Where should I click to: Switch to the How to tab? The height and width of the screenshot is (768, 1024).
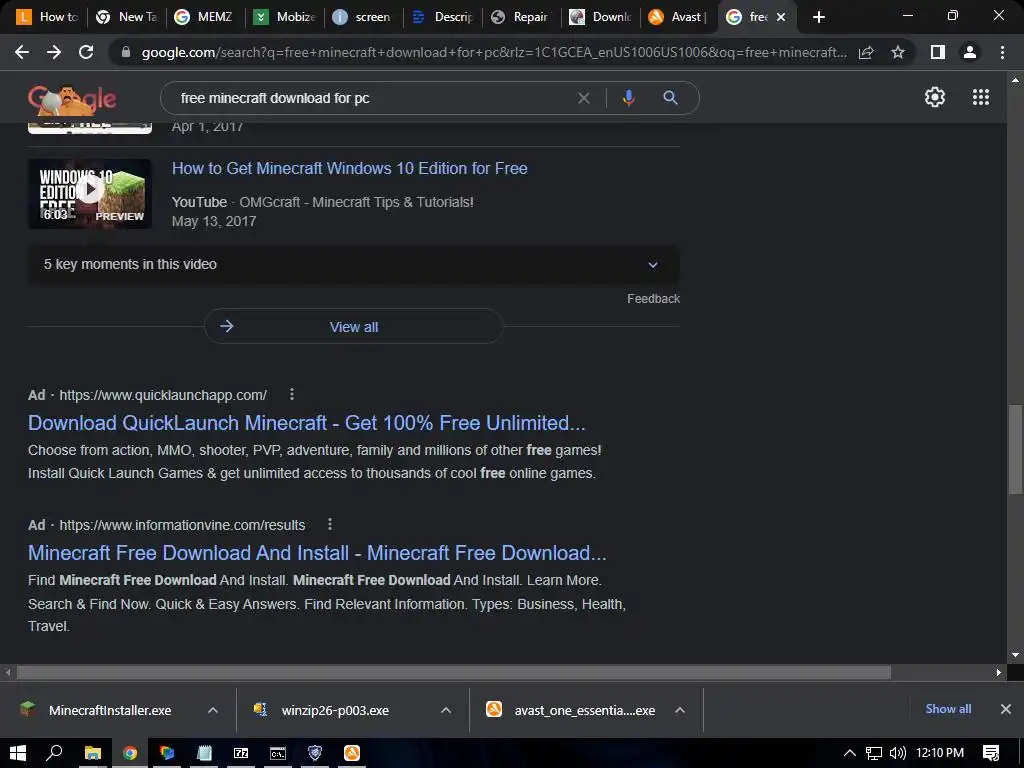(x=47, y=17)
